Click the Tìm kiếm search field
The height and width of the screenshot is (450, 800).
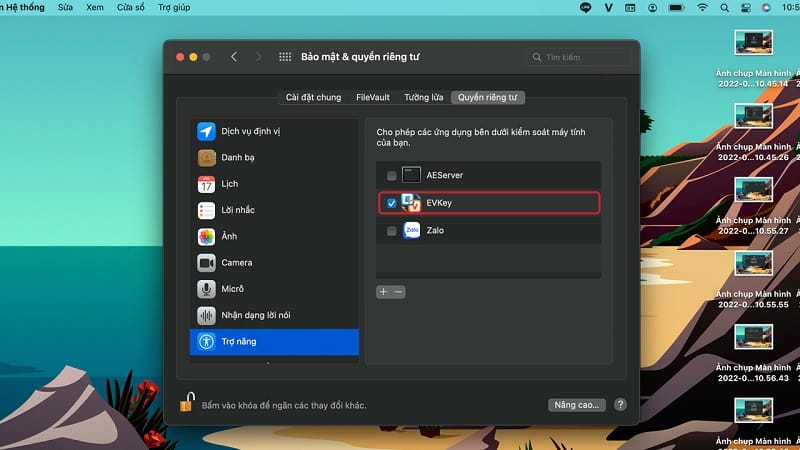[583, 57]
